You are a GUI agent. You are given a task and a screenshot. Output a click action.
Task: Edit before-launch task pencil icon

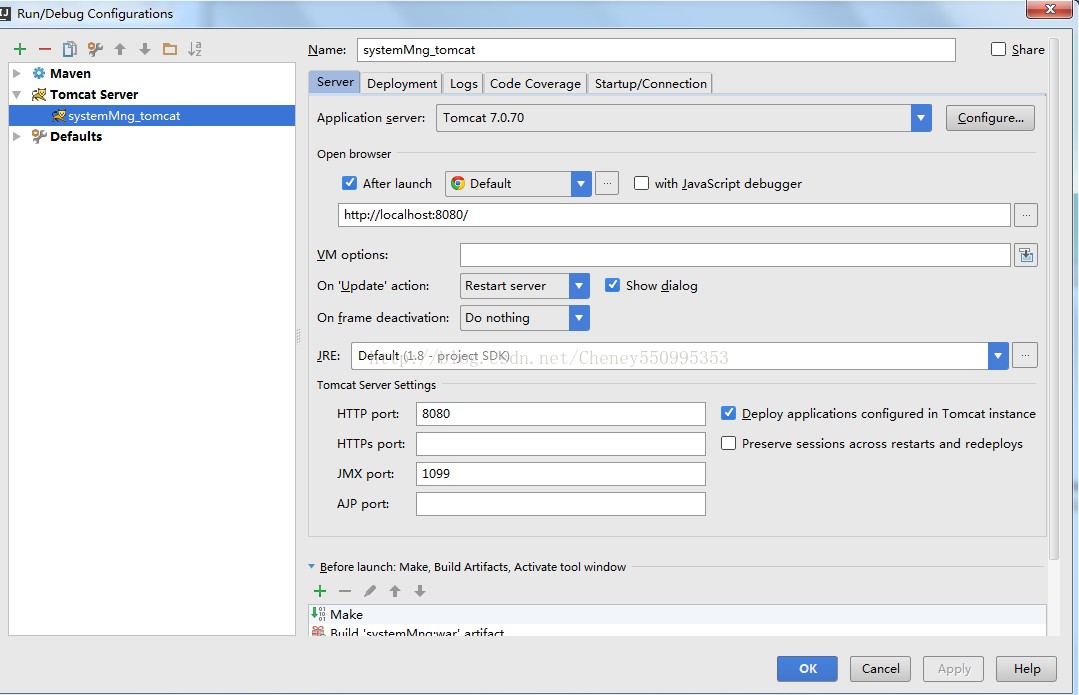[x=370, y=591]
